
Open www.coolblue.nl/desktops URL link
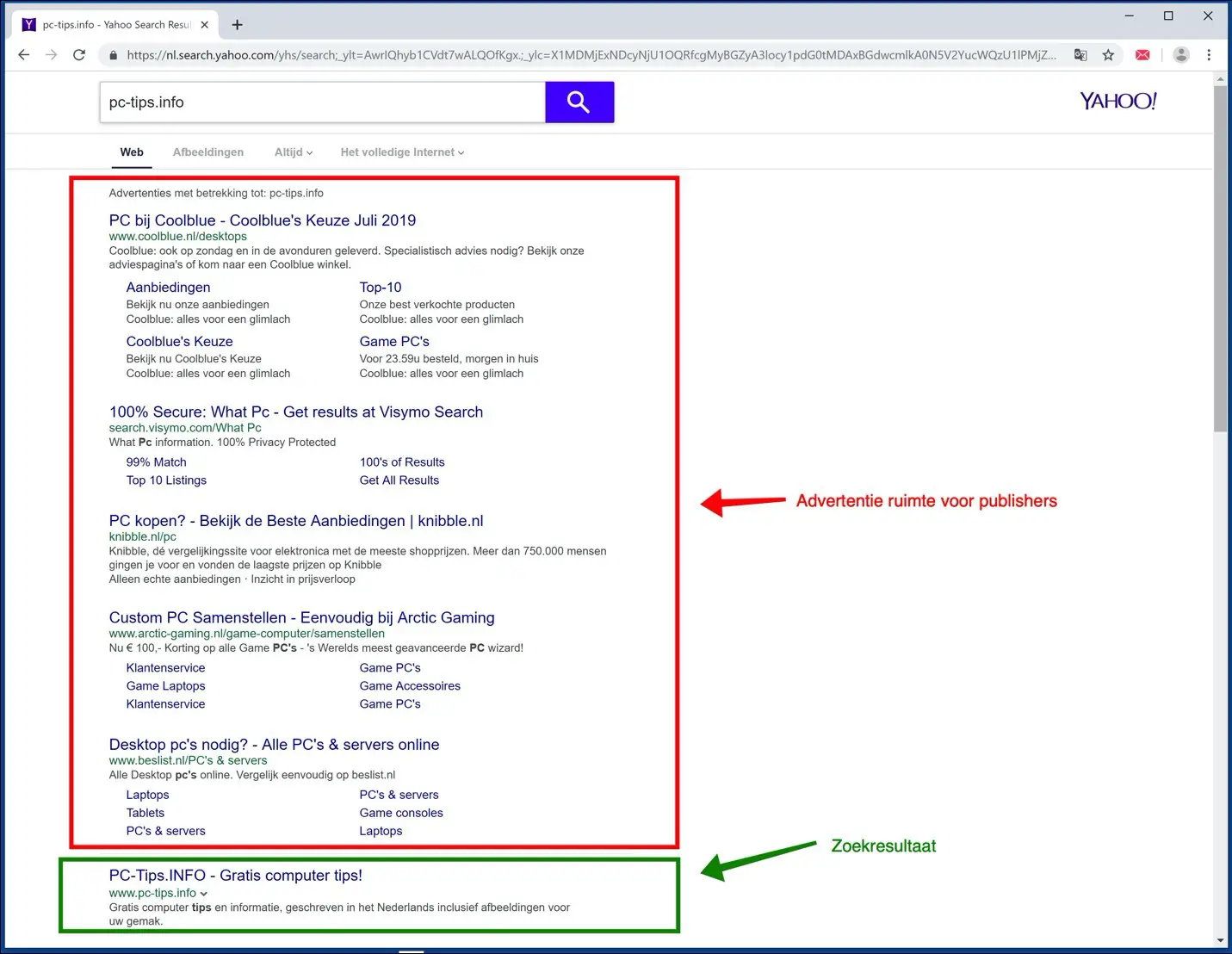pyautogui.click(x=177, y=237)
